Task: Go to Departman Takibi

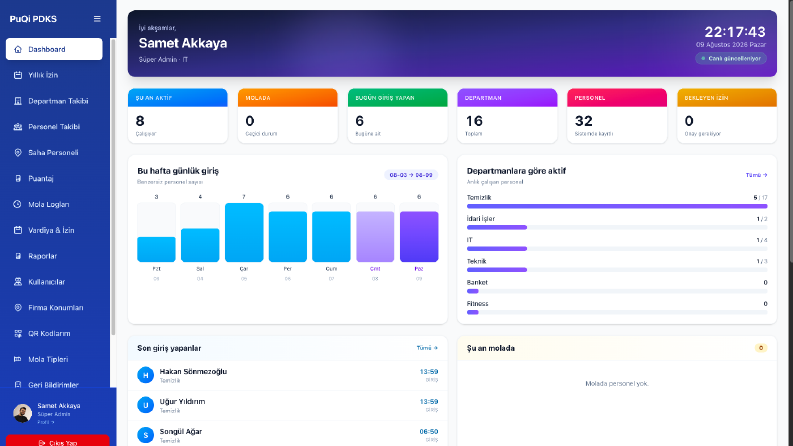Action: [54, 101]
